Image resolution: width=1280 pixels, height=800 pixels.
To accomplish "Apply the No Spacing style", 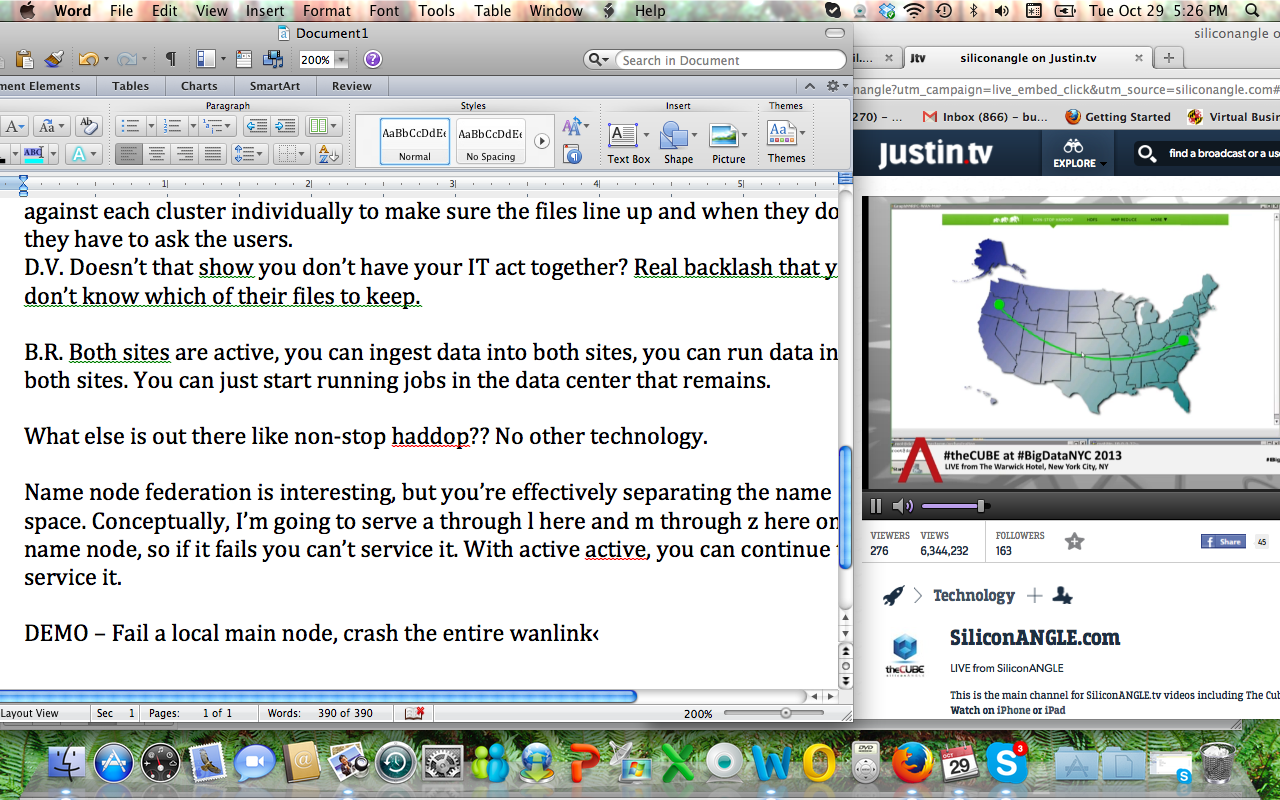I will 491,141.
